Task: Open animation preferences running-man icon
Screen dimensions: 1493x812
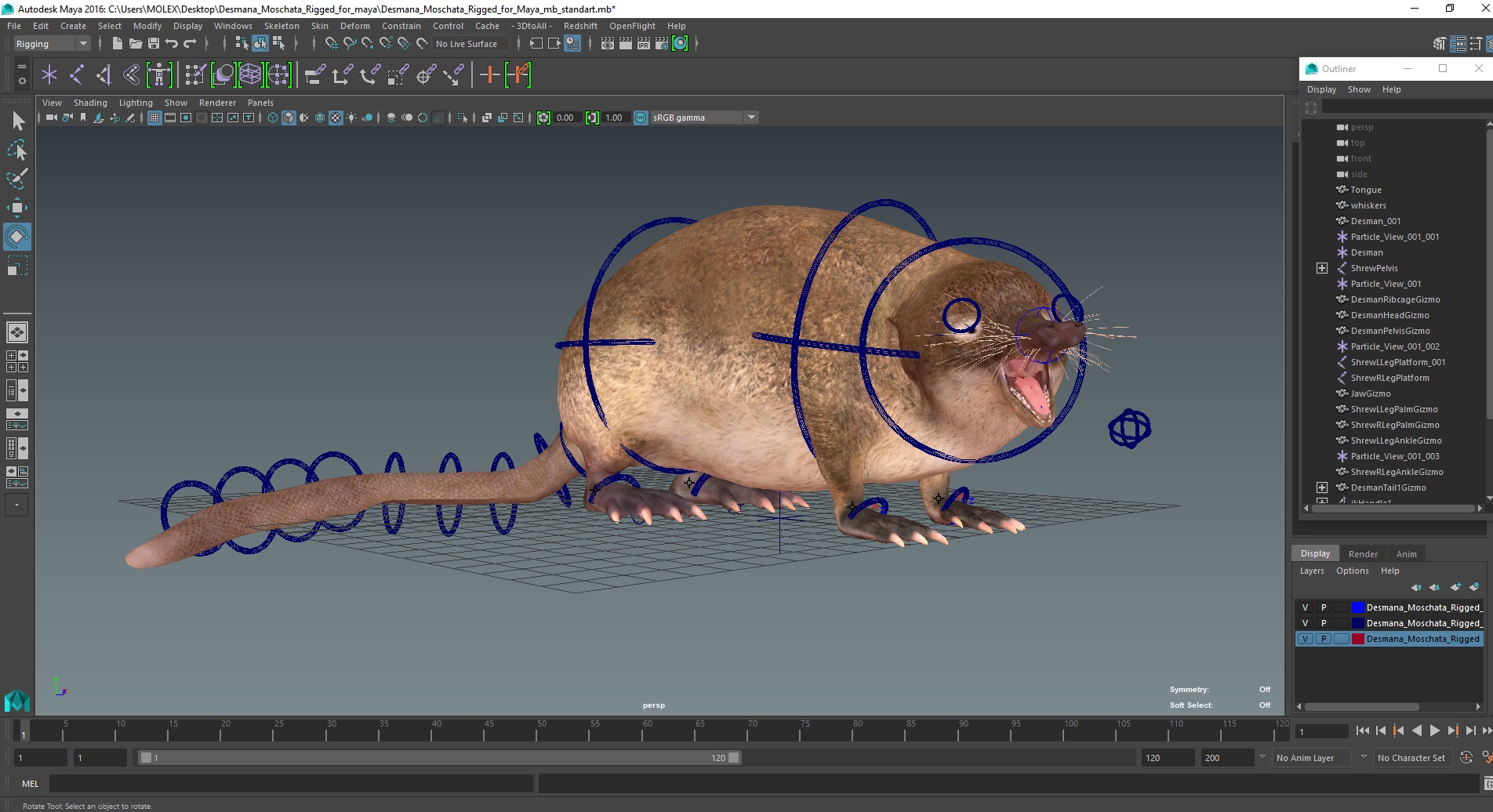Action: pyautogui.click(x=1486, y=757)
